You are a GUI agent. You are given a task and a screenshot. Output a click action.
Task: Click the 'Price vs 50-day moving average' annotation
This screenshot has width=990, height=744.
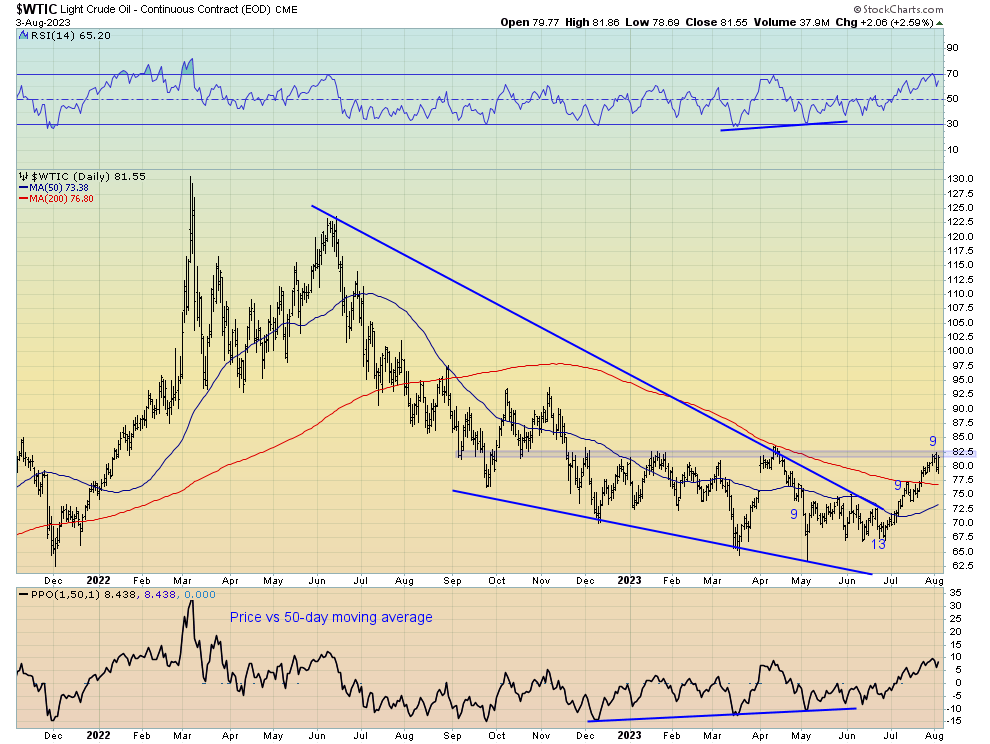coord(334,617)
